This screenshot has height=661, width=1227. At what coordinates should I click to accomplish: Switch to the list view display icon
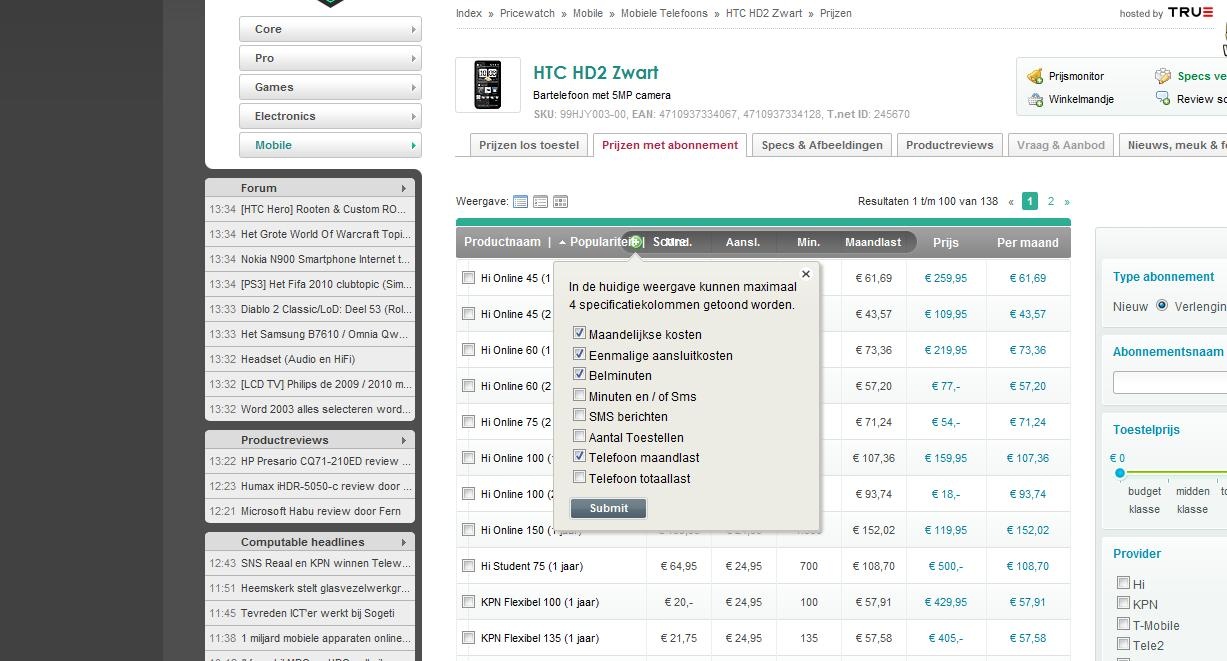[x=520, y=201]
